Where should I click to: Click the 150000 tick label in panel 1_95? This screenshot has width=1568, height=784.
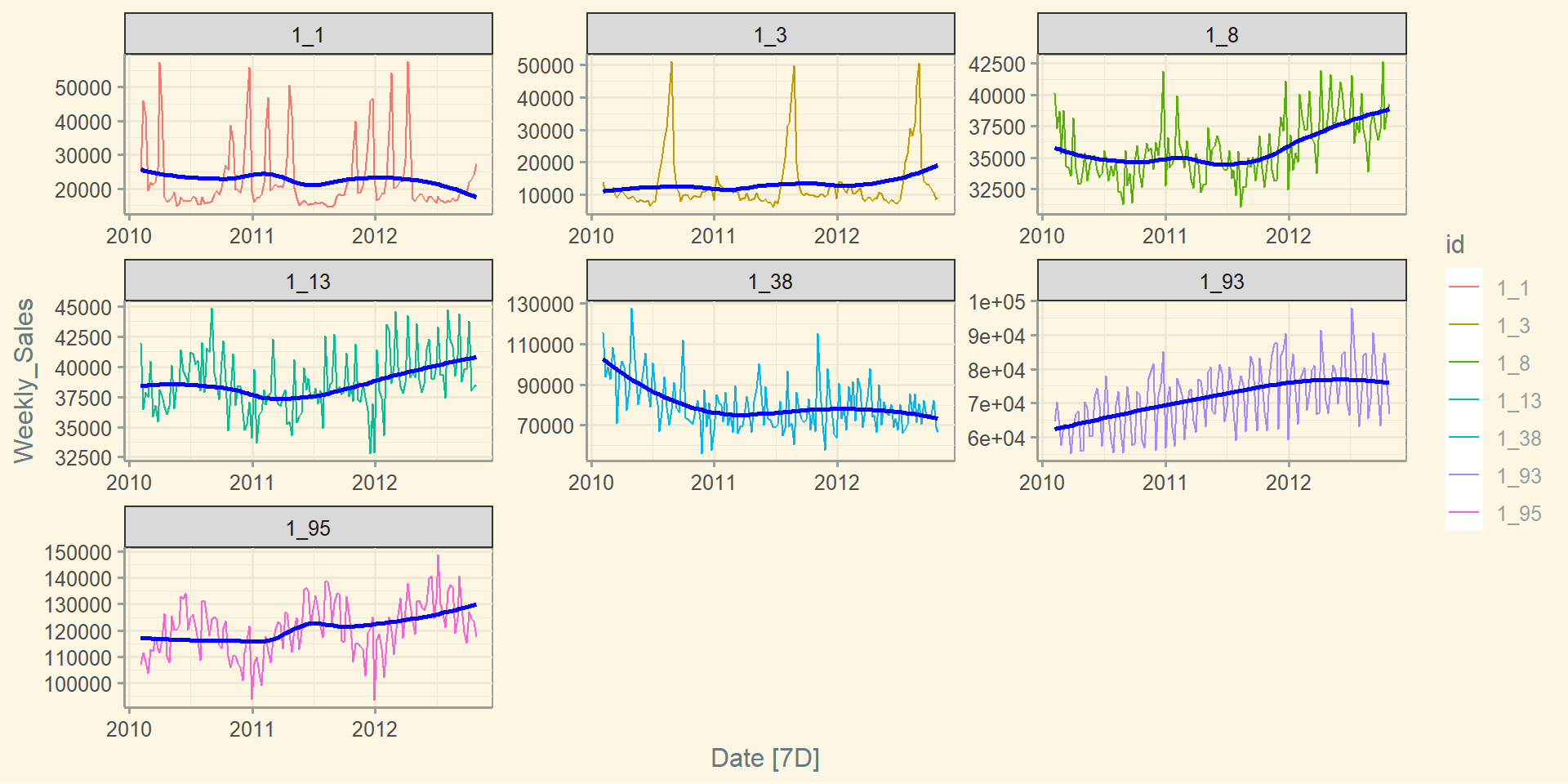point(78,553)
